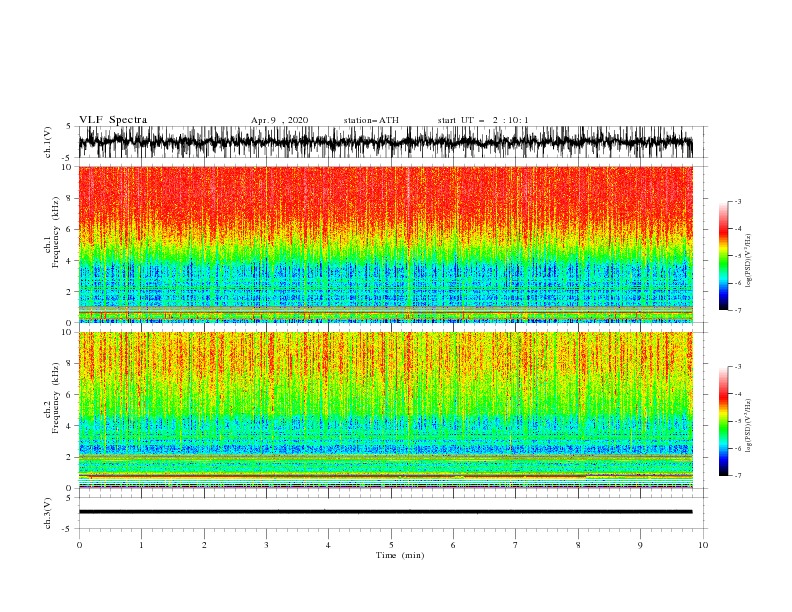Click time-axis tick label "8"
This screenshot has width=792, height=612.
pyautogui.click(x=578, y=545)
